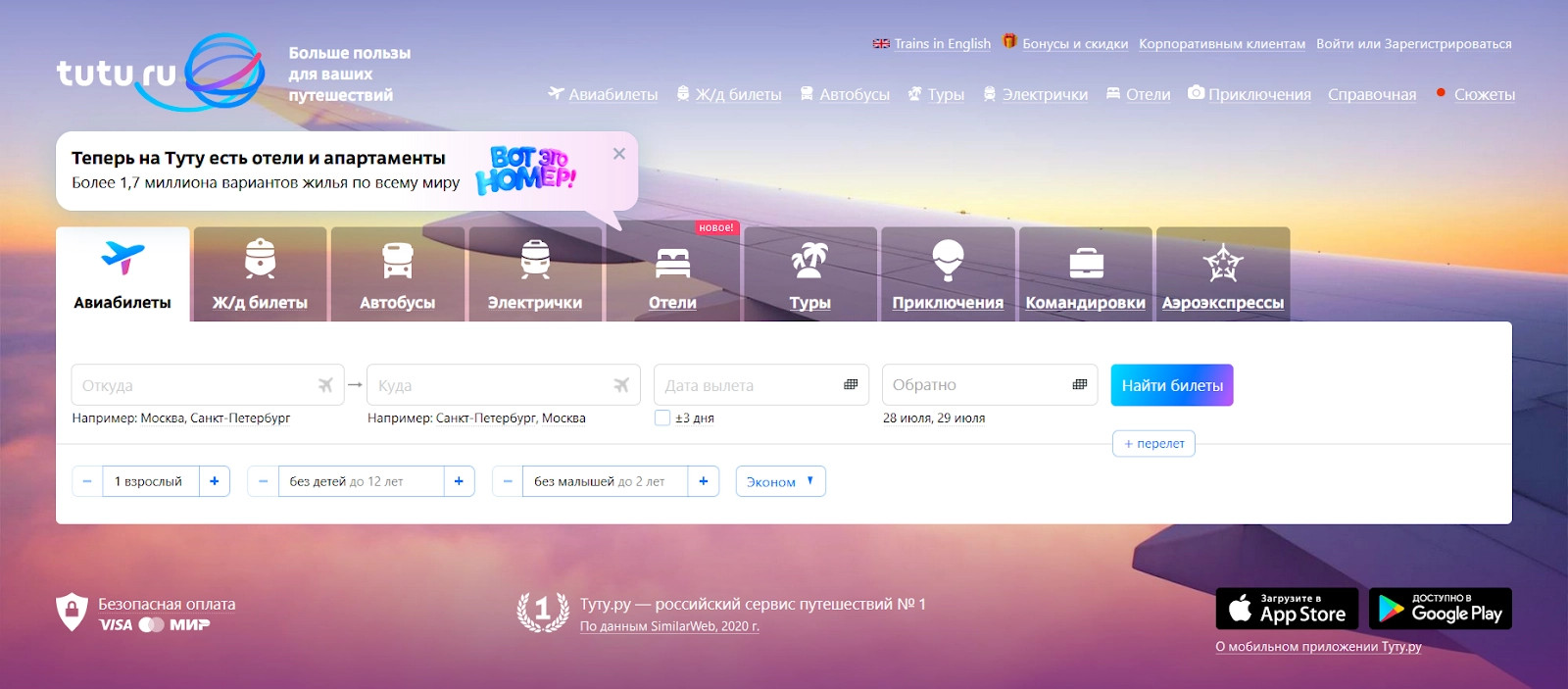Decrease infants under 2 count
The image size is (1568, 689).
(508, 481)
